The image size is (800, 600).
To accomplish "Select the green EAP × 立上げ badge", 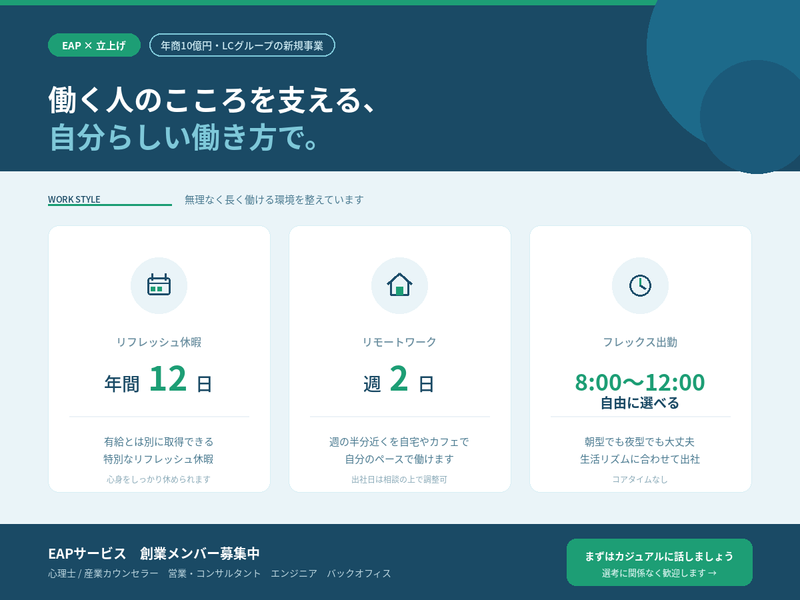I will [x=94, y=45].
